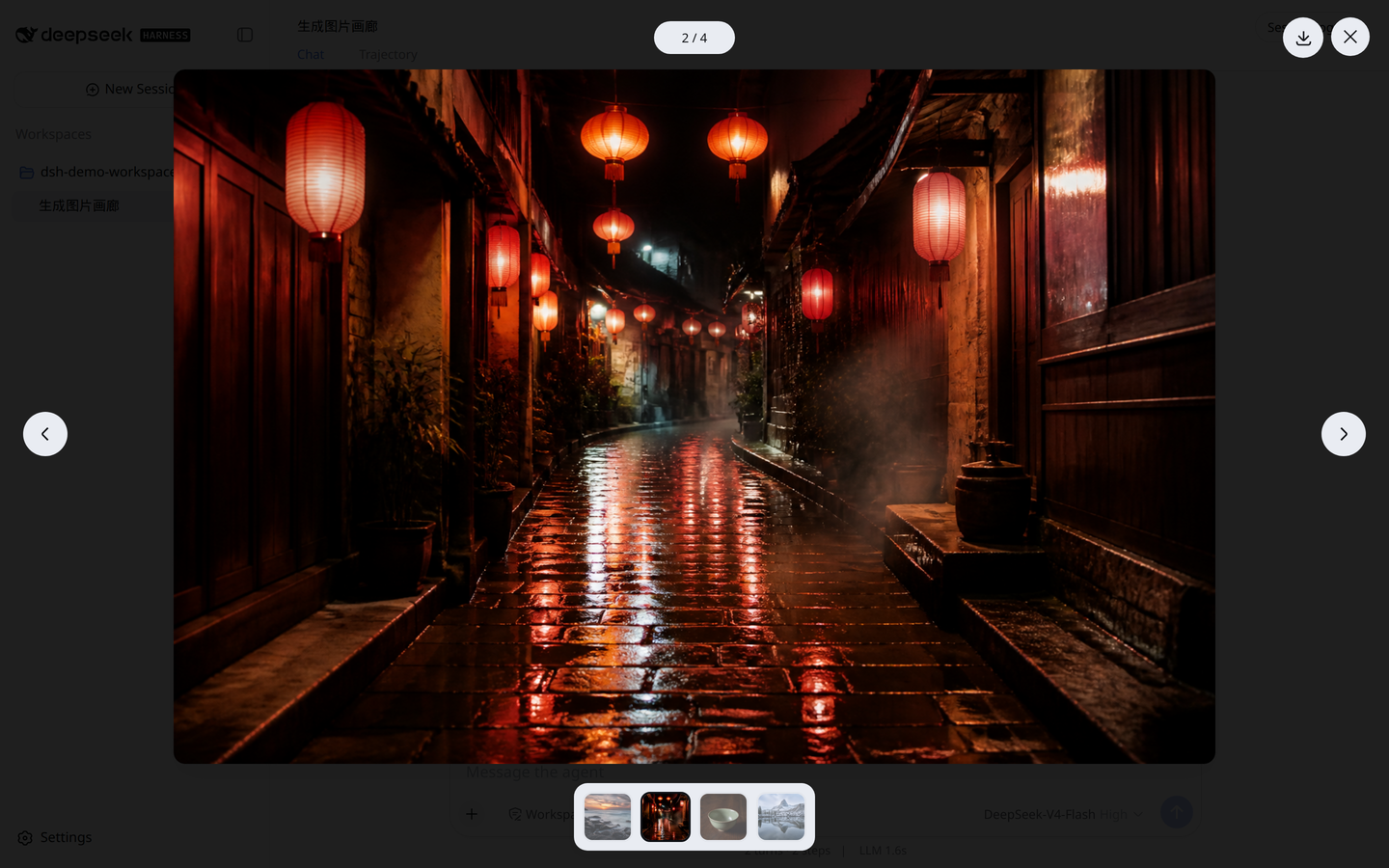Select the 生成图片画廊 session in sidebar
This screenshot has width=1389, height=868.
click(x=79, y=205)
